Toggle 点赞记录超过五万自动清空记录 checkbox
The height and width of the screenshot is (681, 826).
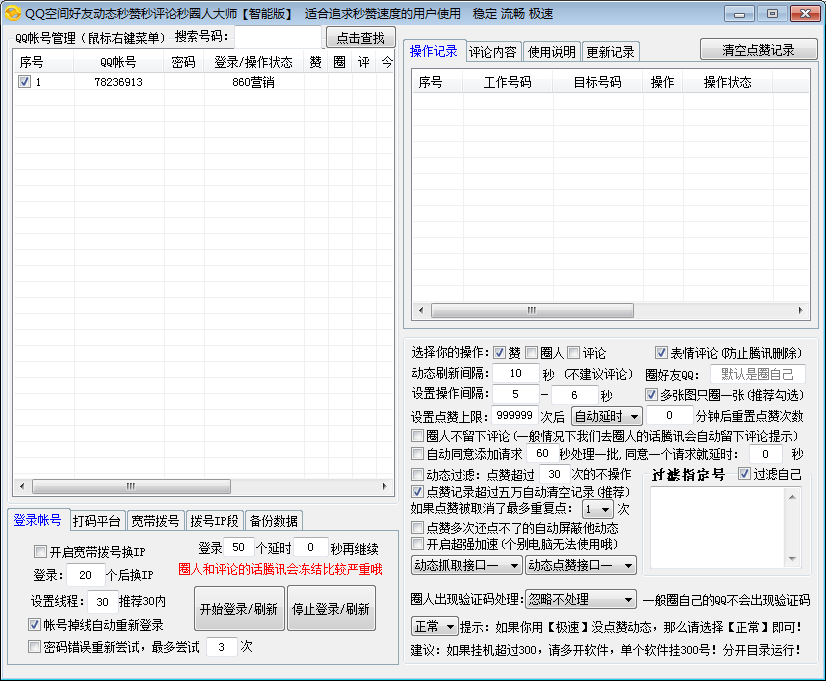[418, 491]
